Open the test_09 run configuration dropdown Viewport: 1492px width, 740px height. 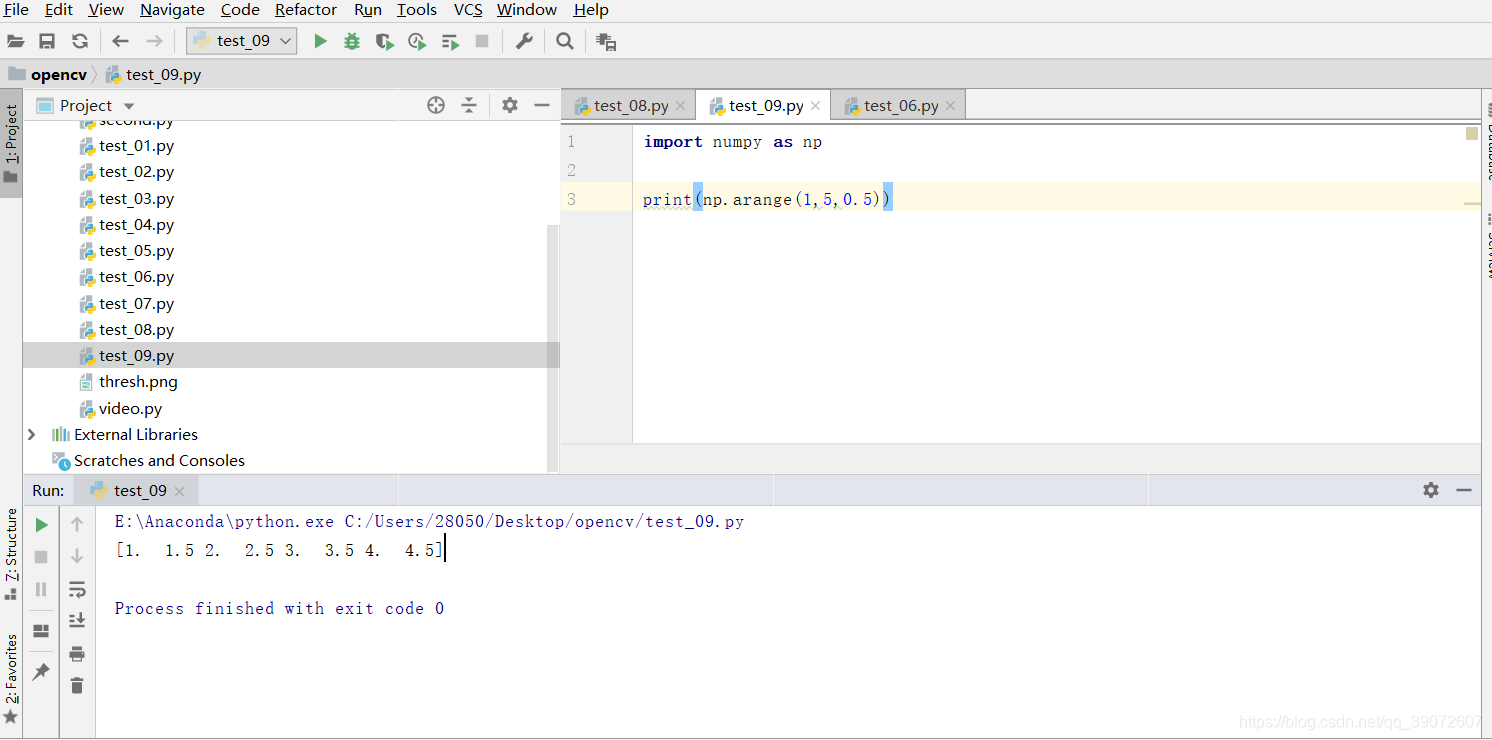click(x=242, y=41)
